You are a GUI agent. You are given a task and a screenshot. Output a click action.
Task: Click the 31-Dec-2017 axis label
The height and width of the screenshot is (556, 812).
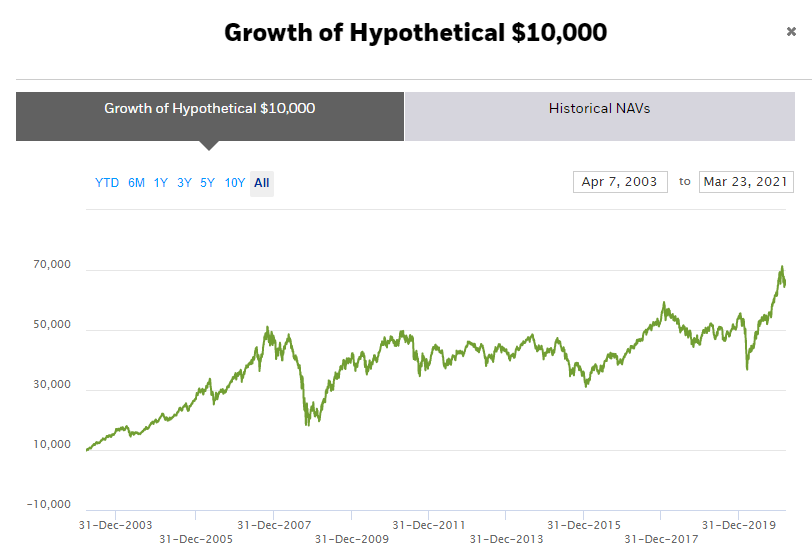pyautogui.click(x=661, y=539)
